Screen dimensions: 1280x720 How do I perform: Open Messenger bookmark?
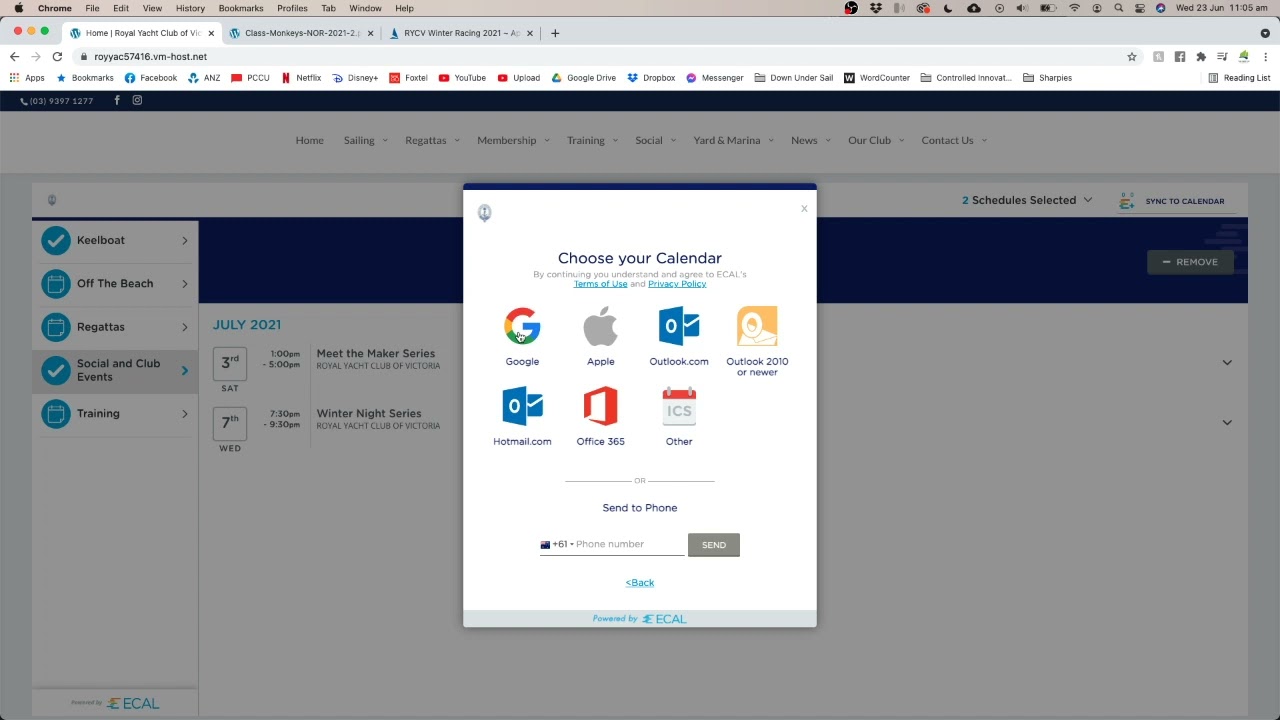pos(715,78)
